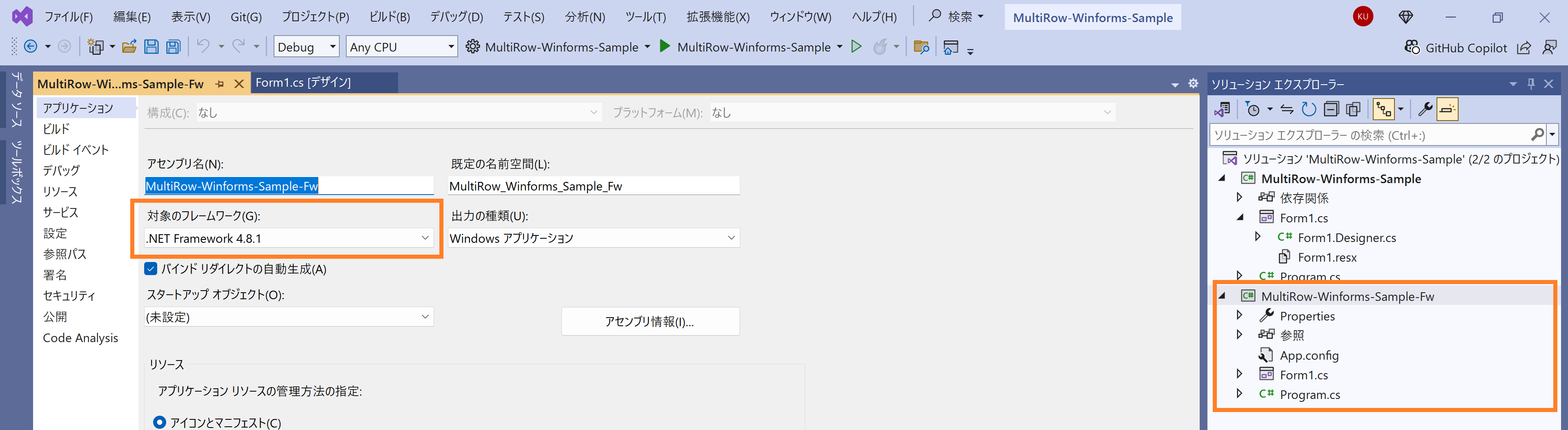Image resolution: width=1568 pixels, height=430 pixels.
Task: Click Show All Files icon in Solution Explorer
Action: 1353,110
